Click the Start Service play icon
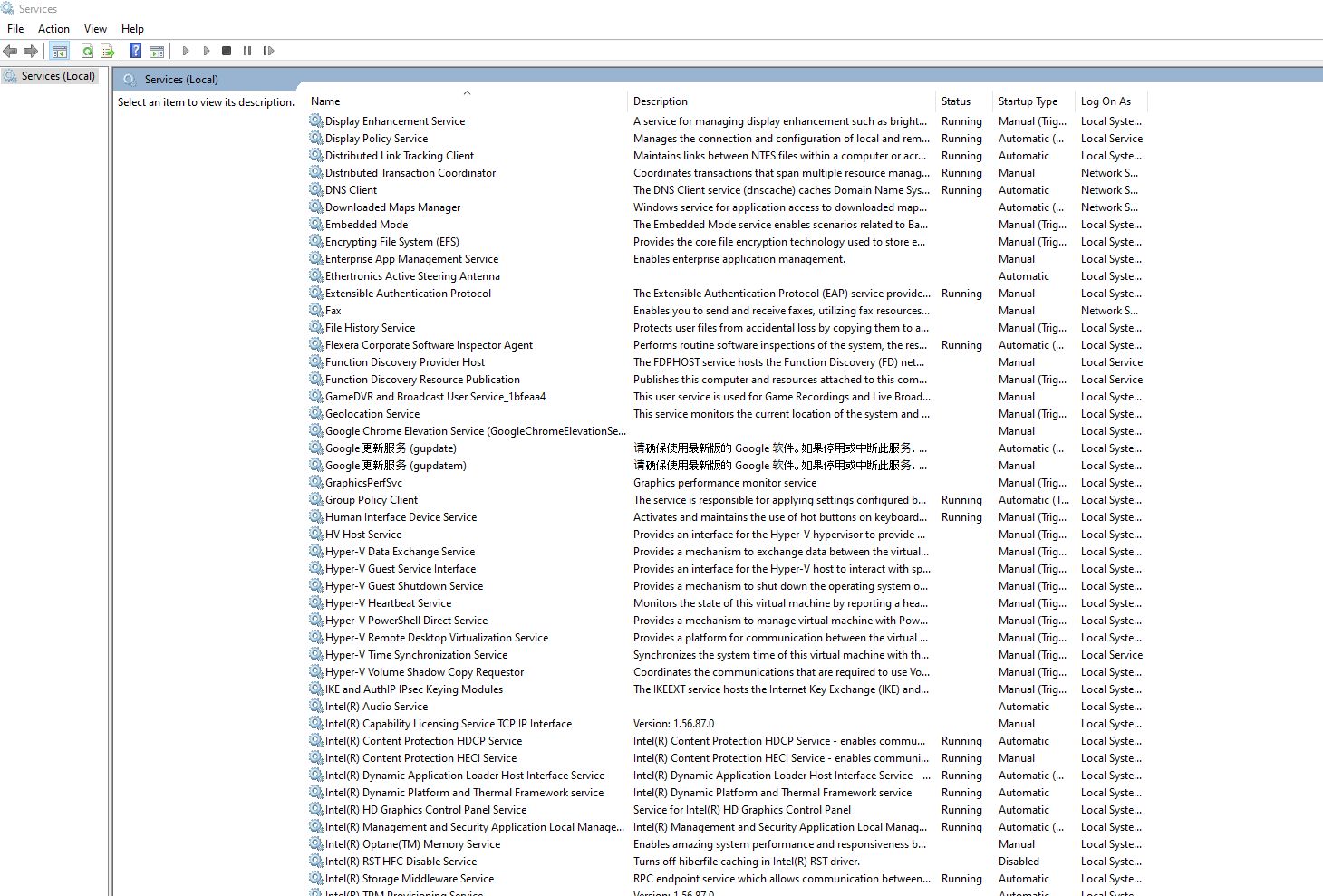The height and width of the screenshot is (896, 1323). [186, 52]
